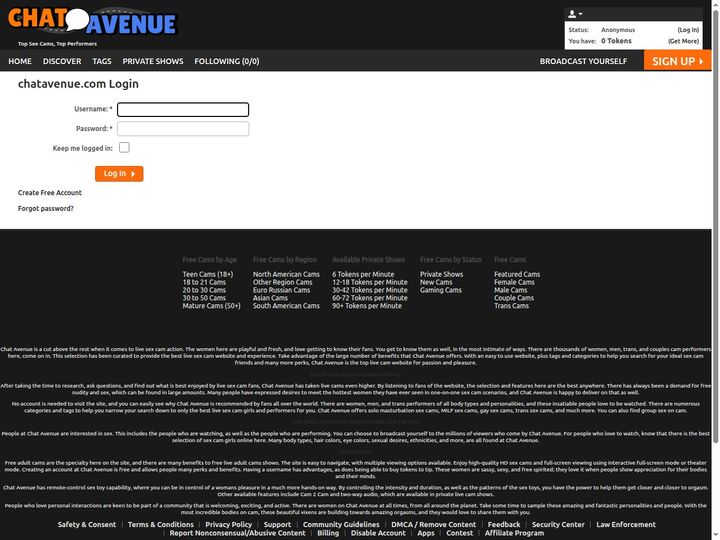720x540 pixels.
Task: Select 90+ Tokens per Minute link
Action: point(367,305)
